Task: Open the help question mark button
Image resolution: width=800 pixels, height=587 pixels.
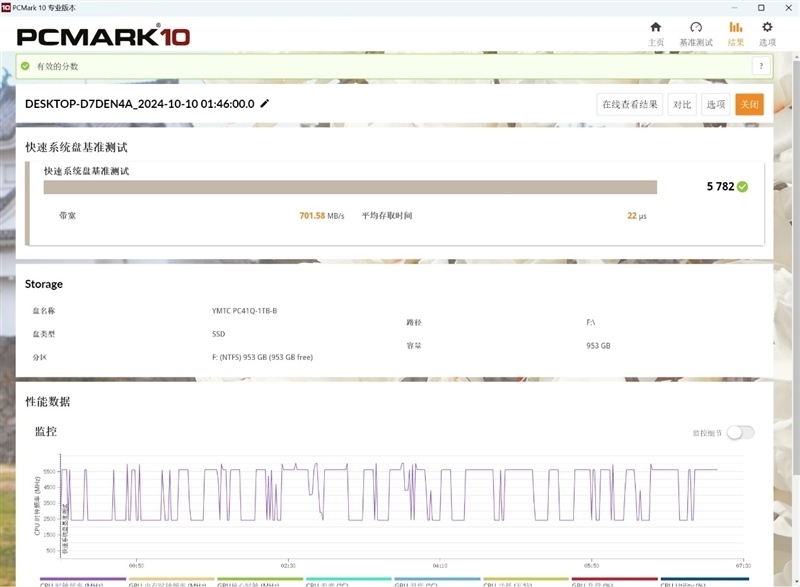Action: click(x=760, y=64)
